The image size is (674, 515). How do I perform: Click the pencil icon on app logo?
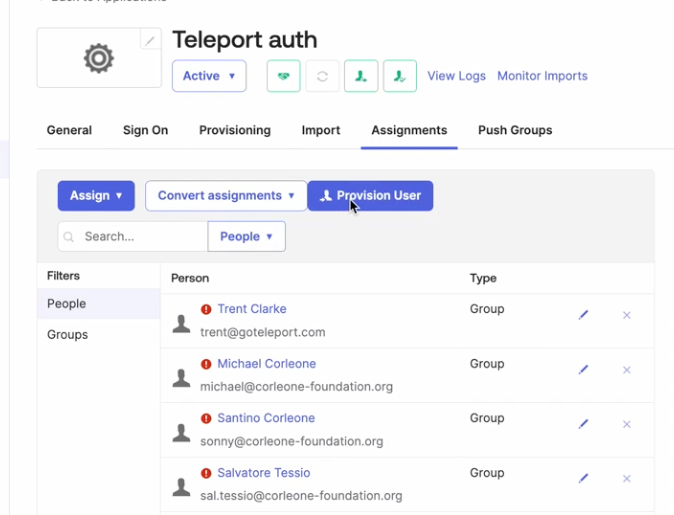[x=150, y=40]
